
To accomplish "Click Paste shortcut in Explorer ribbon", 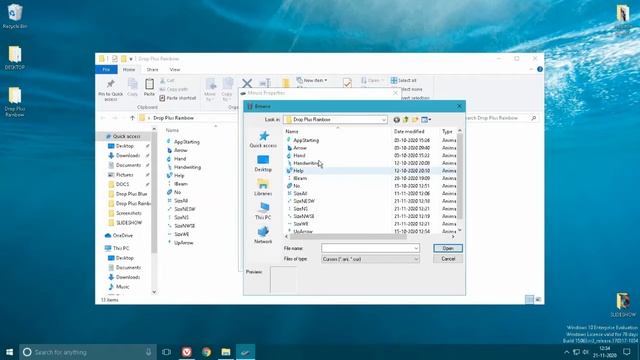I will [178, 98].
